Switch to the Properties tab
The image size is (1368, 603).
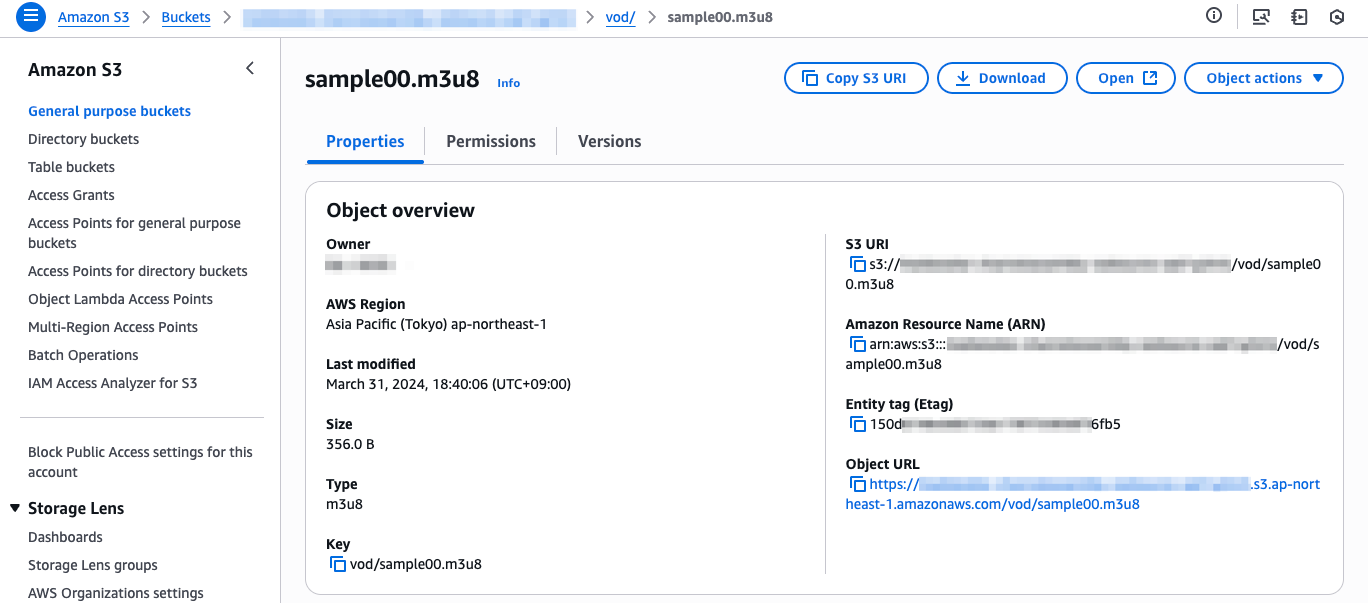pyautogui.click(x=365, y=141)
